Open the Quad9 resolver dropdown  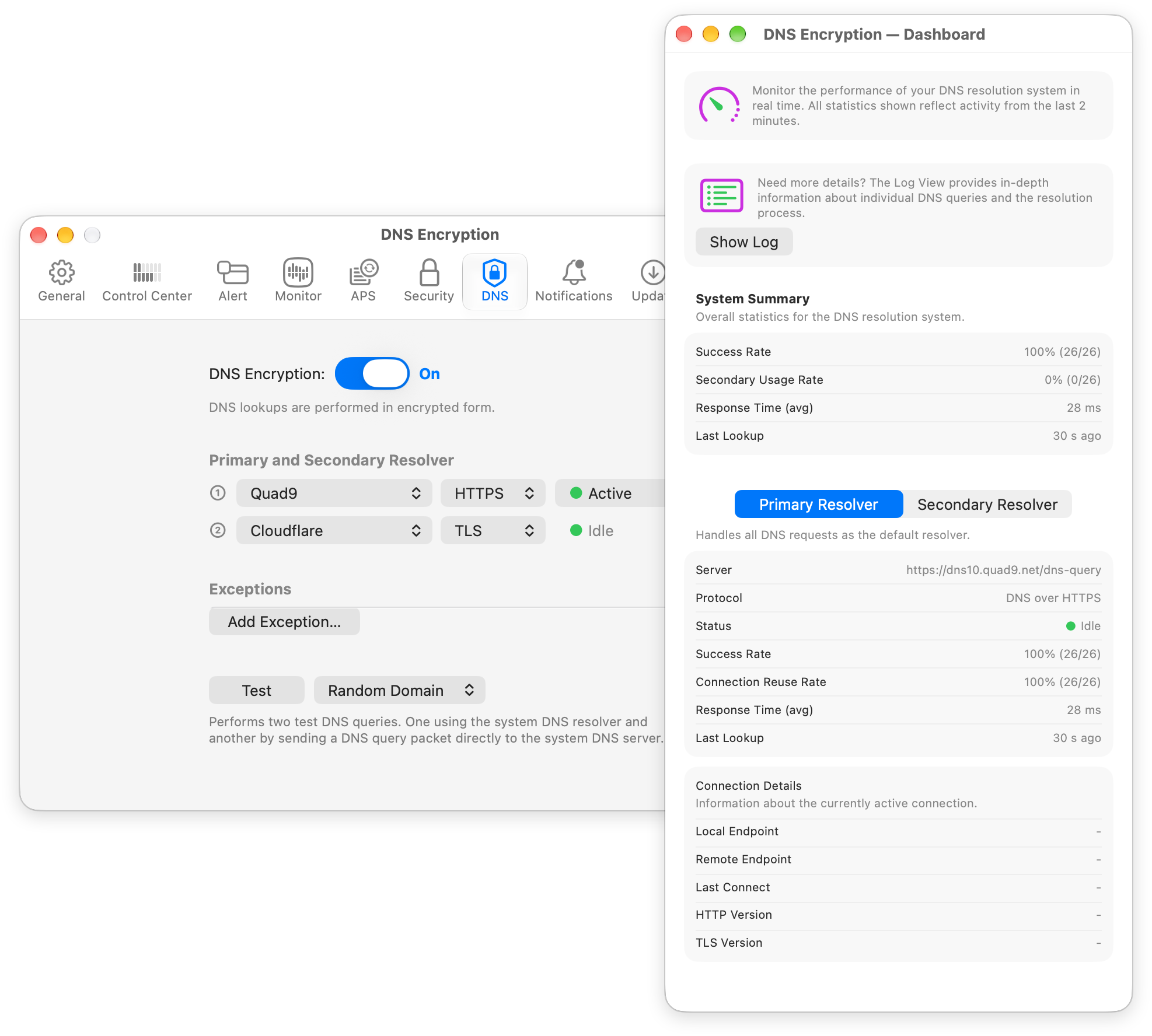334,494
